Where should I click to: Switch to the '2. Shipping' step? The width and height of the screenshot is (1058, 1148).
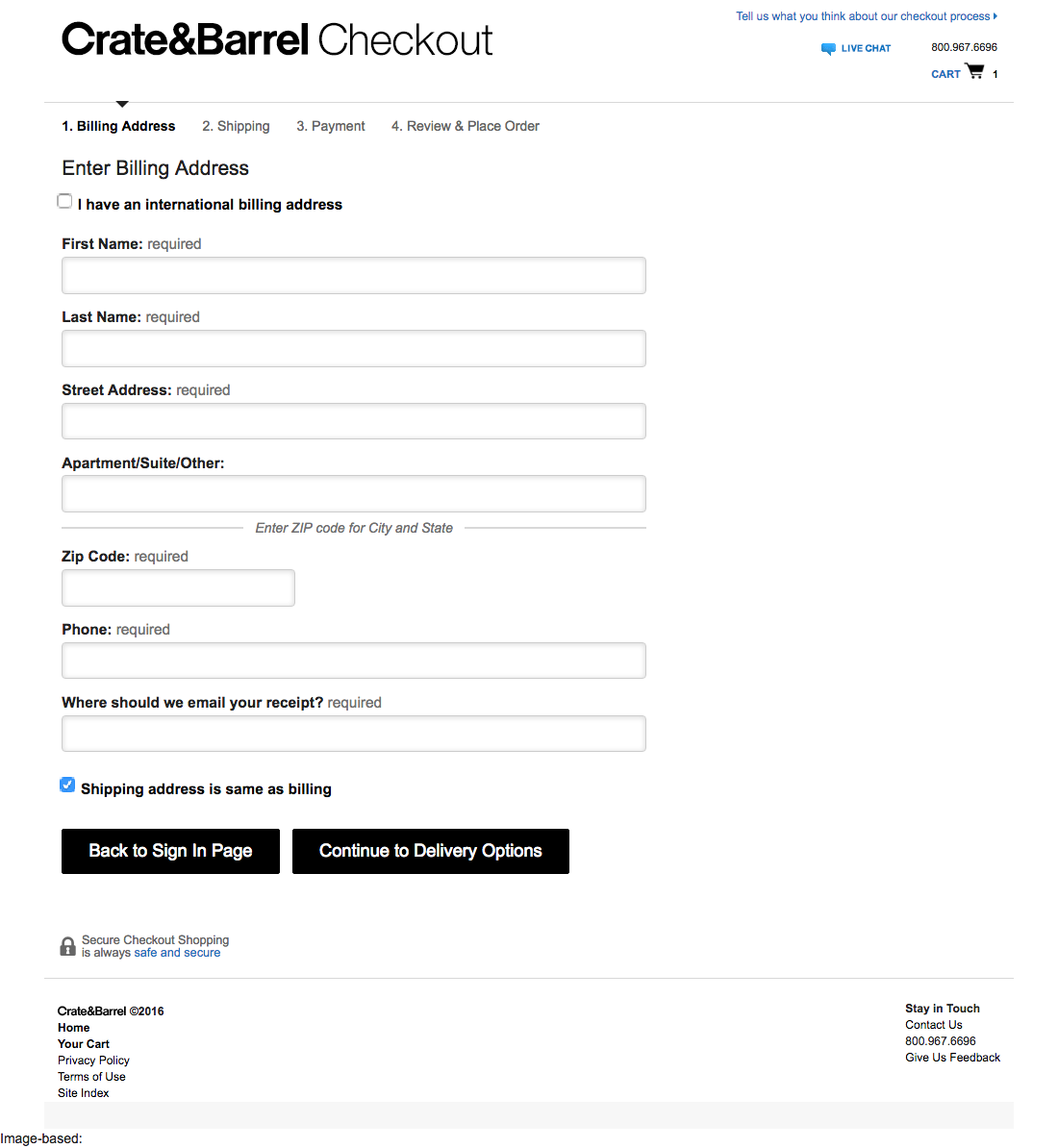(x=236, y=126)
